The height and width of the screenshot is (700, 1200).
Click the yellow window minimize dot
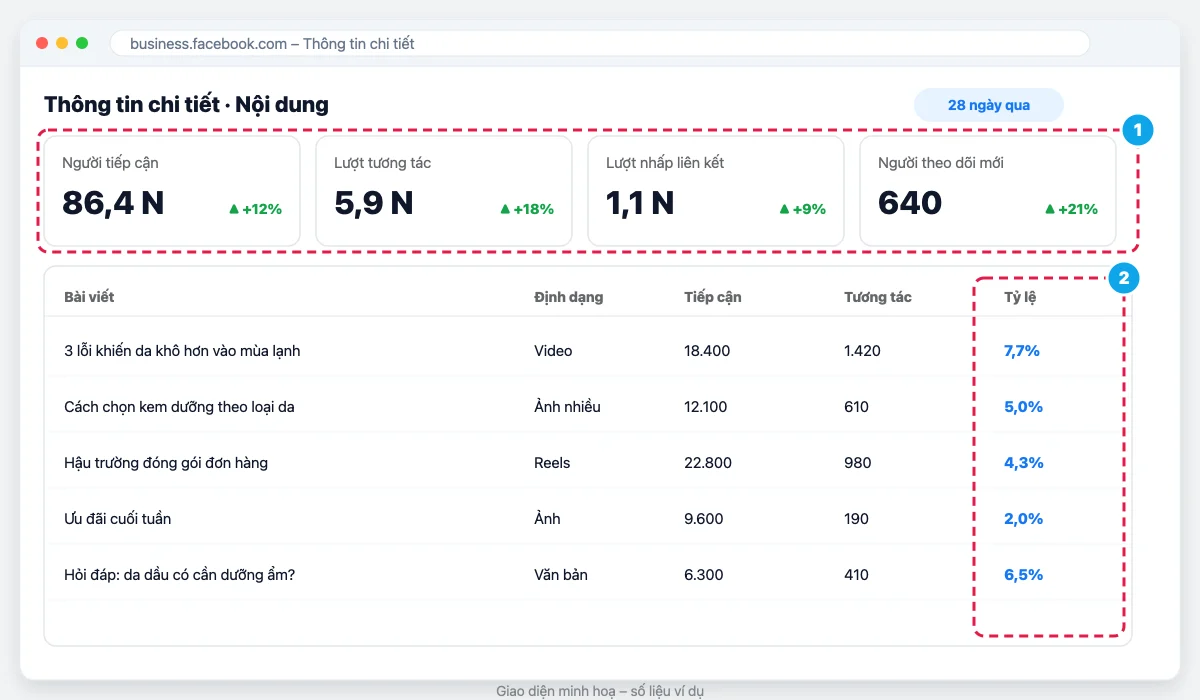(x=62, y=43)
